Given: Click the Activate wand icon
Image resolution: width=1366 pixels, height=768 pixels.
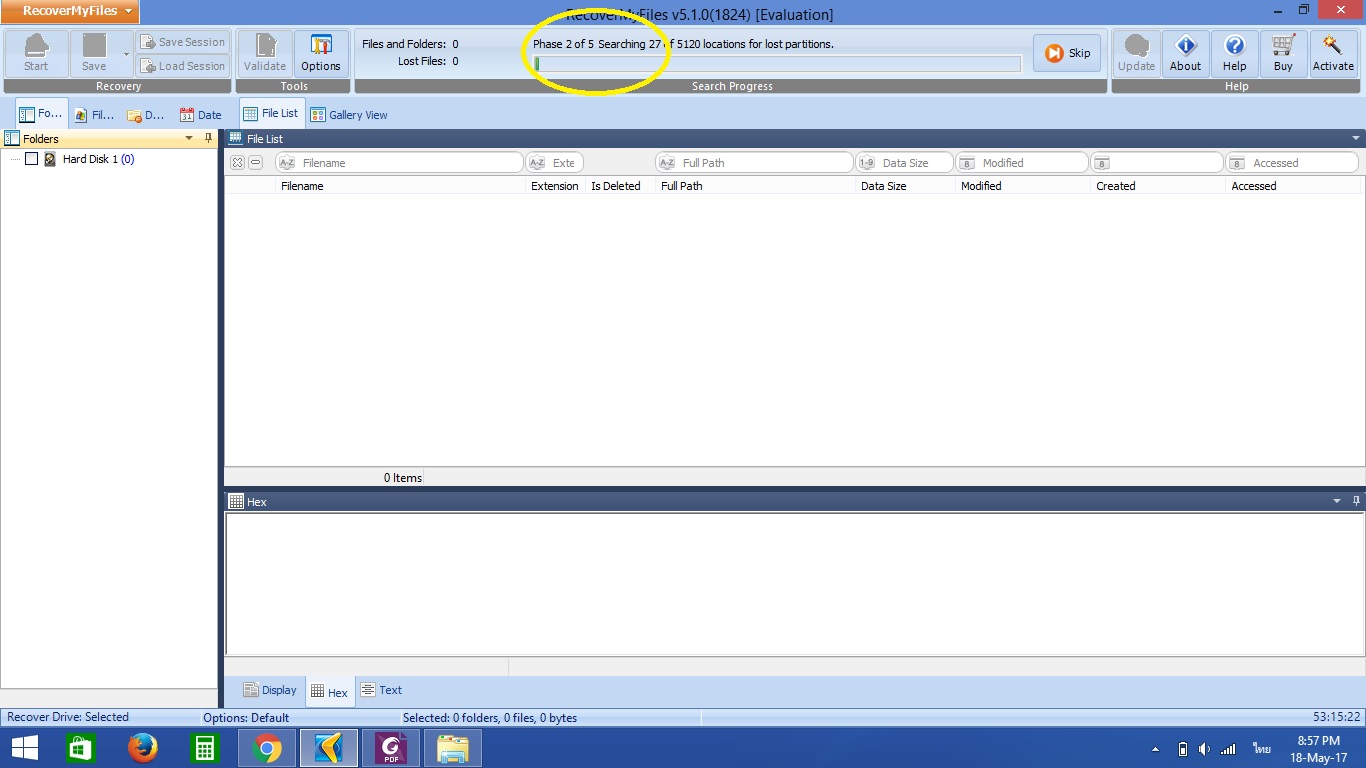Looking at the screenshot, I should tap(1333, 53).
